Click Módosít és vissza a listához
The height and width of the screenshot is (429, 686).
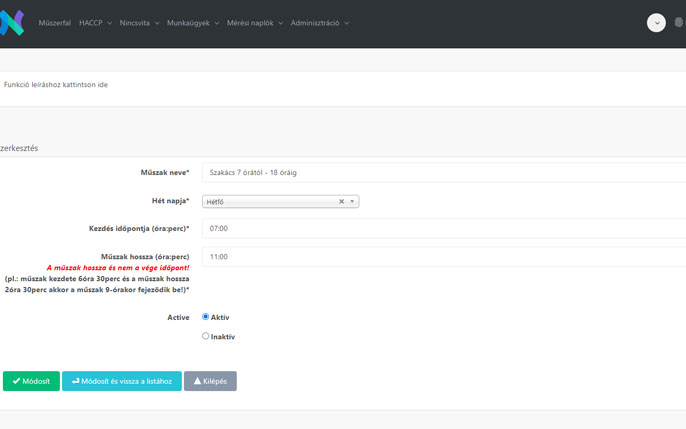coord(121,381)
